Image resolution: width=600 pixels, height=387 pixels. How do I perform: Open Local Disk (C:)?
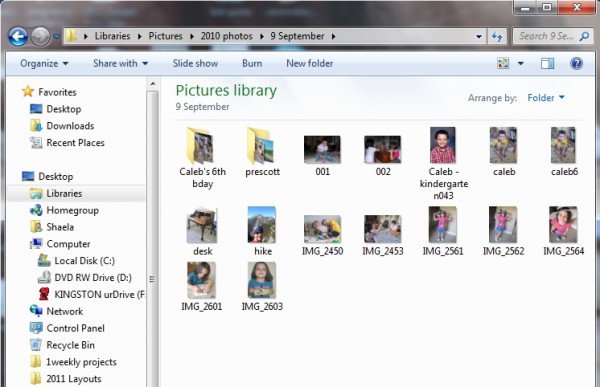[76, 261]
